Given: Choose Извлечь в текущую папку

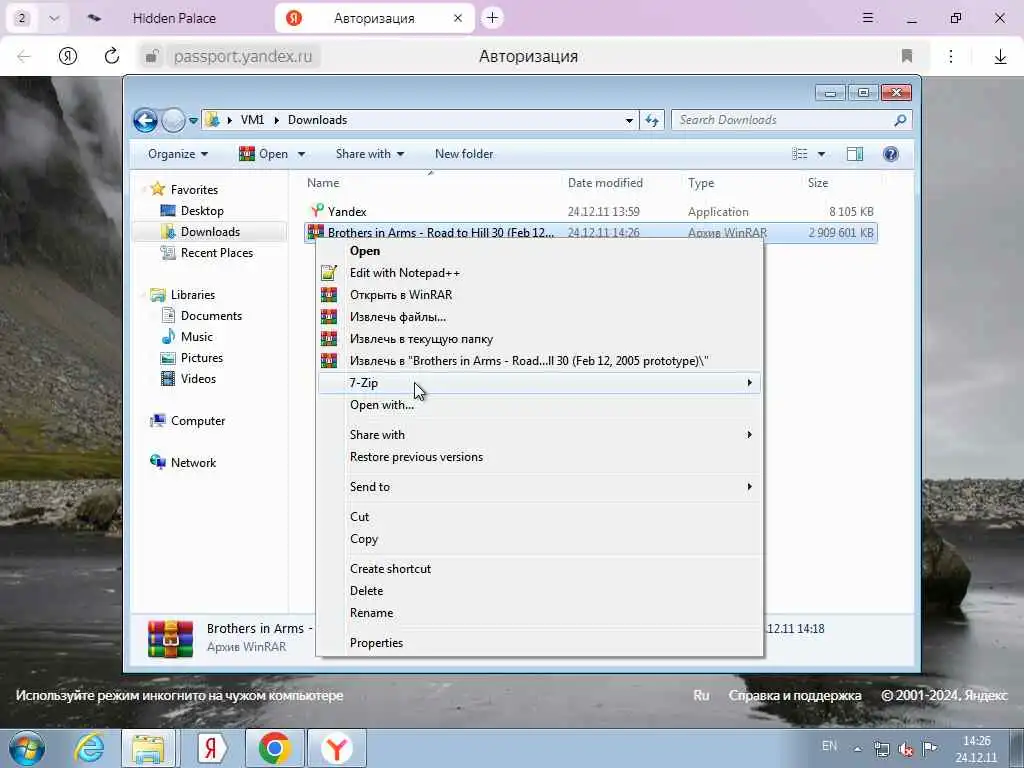Looking at the screenshot, I should [x=539, y=339].
